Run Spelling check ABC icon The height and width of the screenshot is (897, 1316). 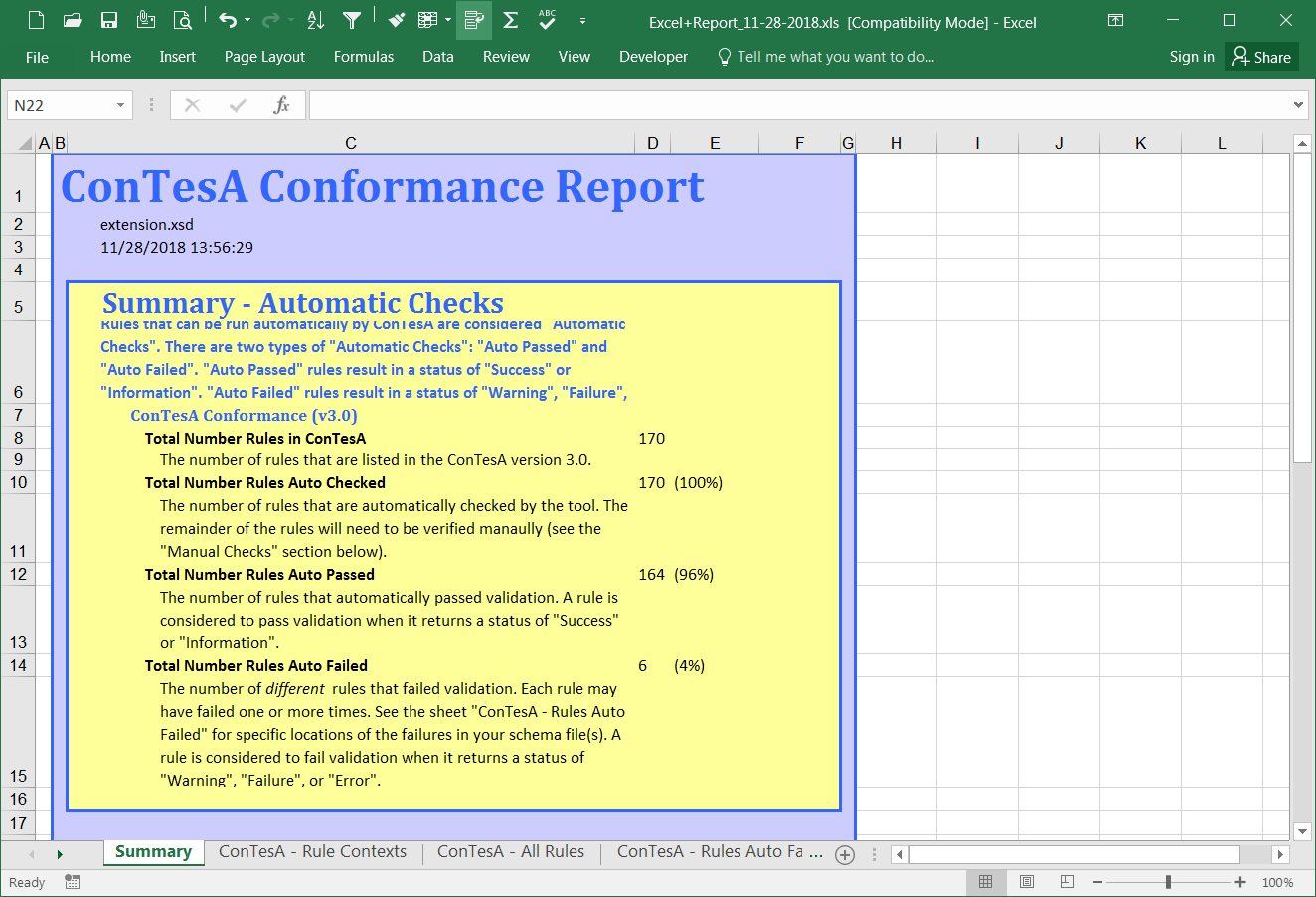point(547,20)
